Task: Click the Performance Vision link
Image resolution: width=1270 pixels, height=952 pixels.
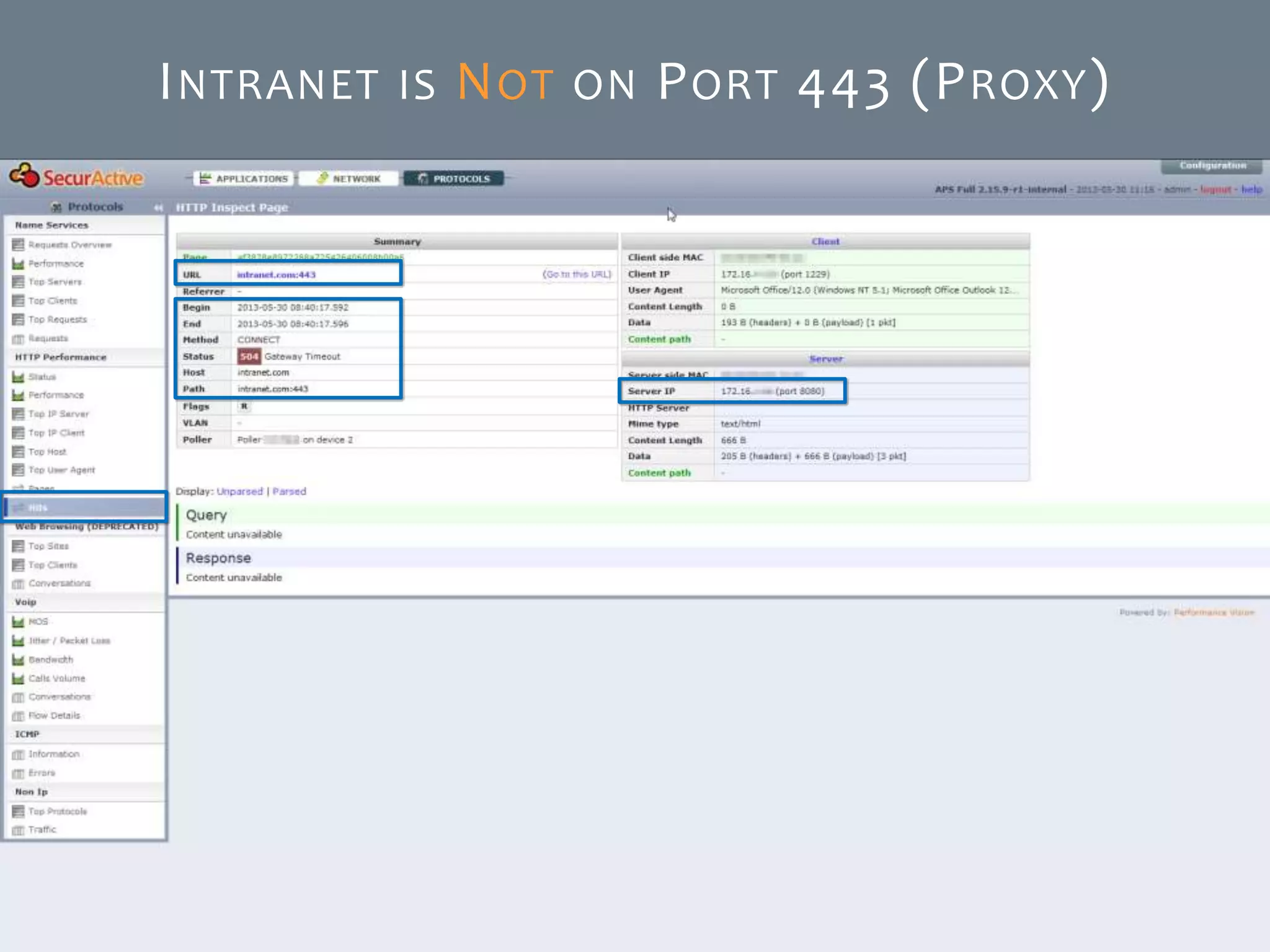Action: click(x=1214, y=612)
